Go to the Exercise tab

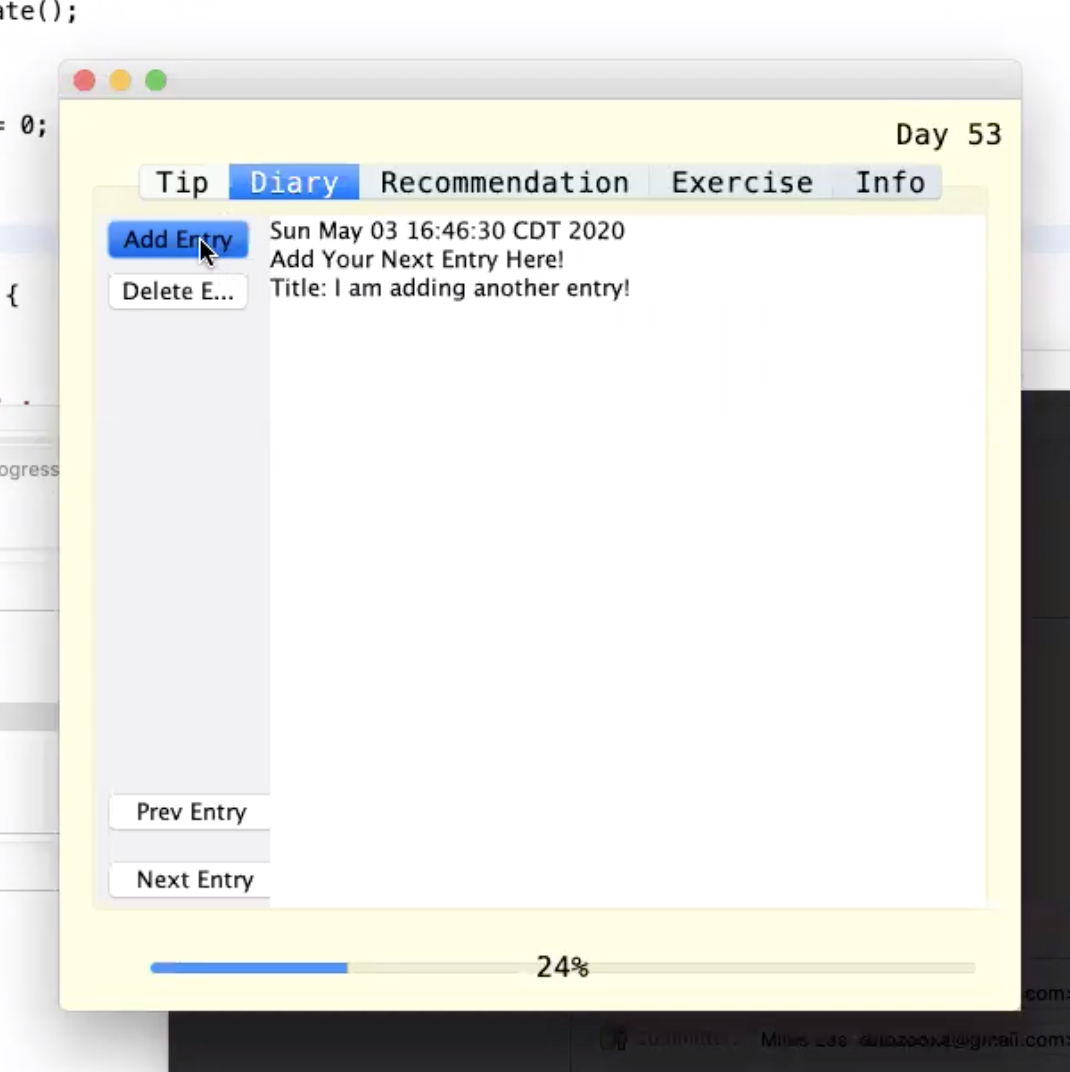coord(742,183)
